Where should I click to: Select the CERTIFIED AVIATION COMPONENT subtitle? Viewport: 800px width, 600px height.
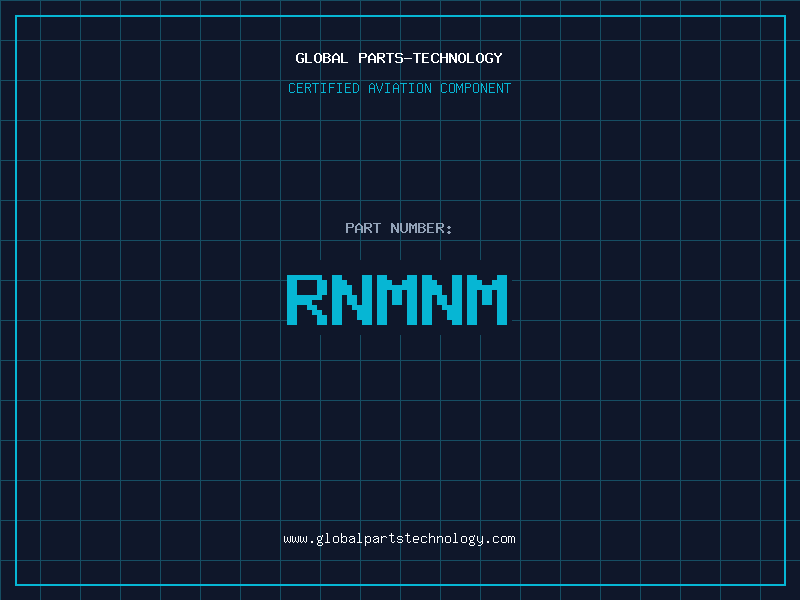click(x=399, y=88)
